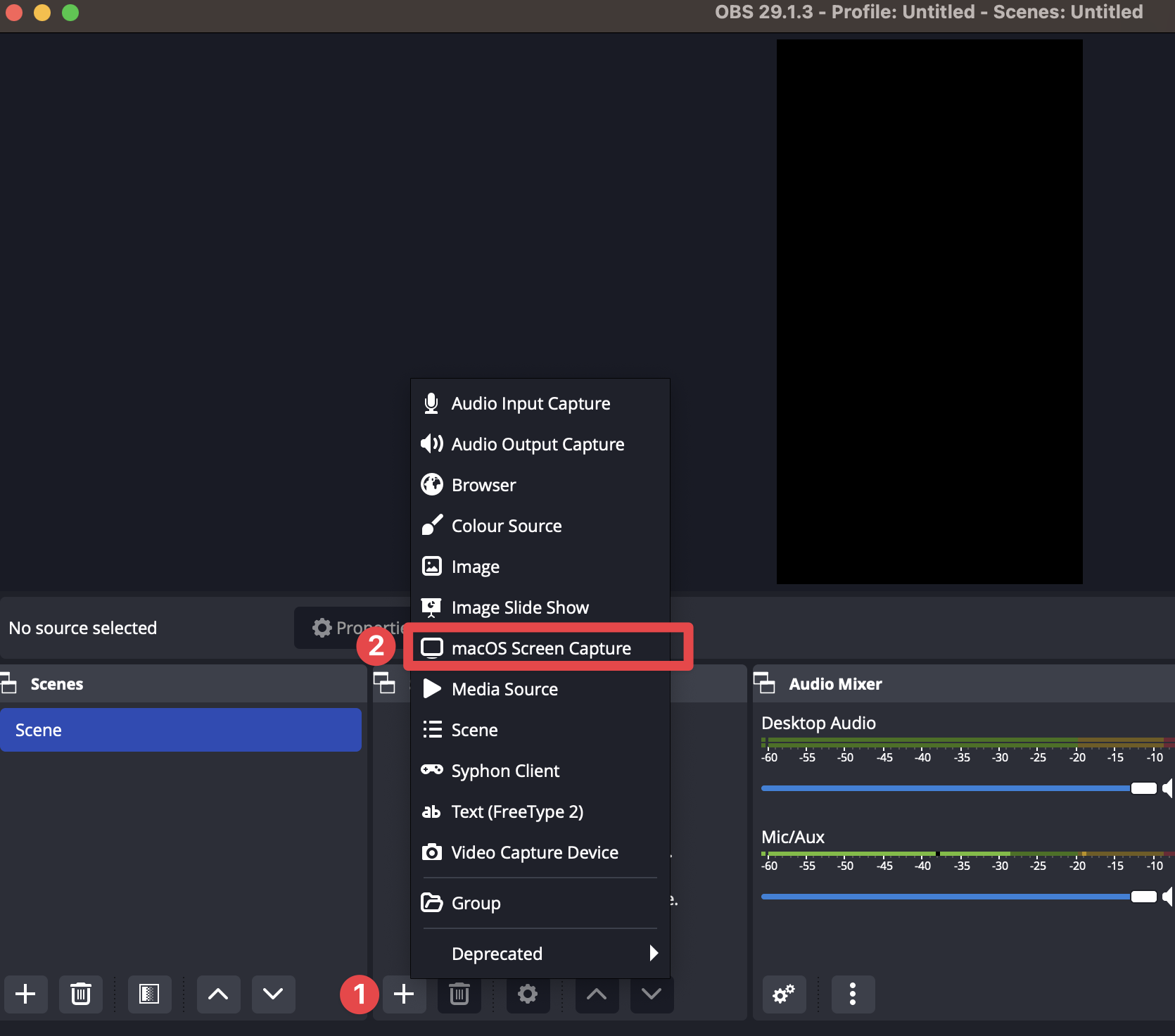Select Video Capture Device
Image resolution: width=1175 pixels, height=1036 pixels.
tap(540, 852)
